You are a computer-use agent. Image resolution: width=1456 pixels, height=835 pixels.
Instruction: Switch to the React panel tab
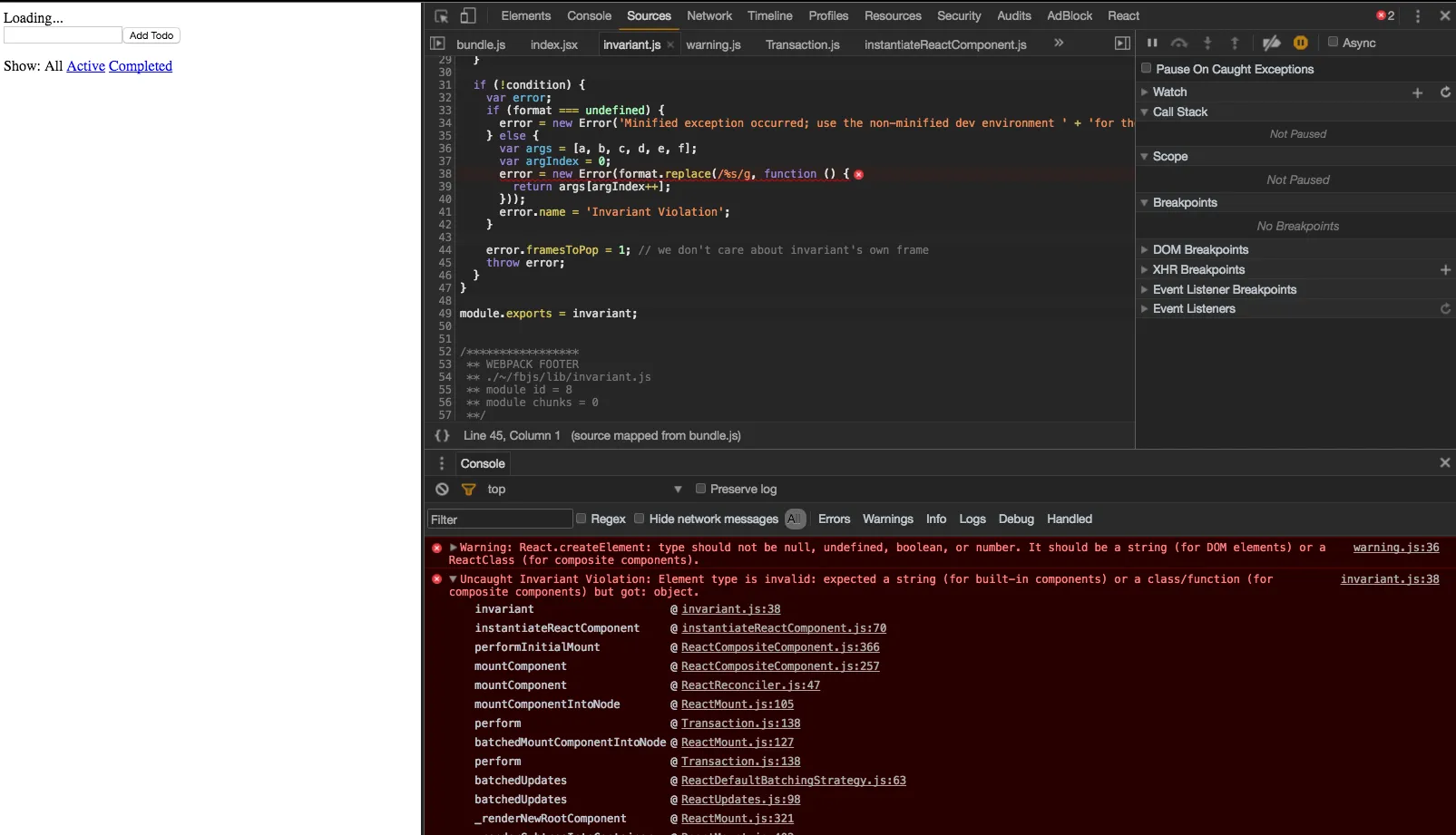coord(1123,15)
